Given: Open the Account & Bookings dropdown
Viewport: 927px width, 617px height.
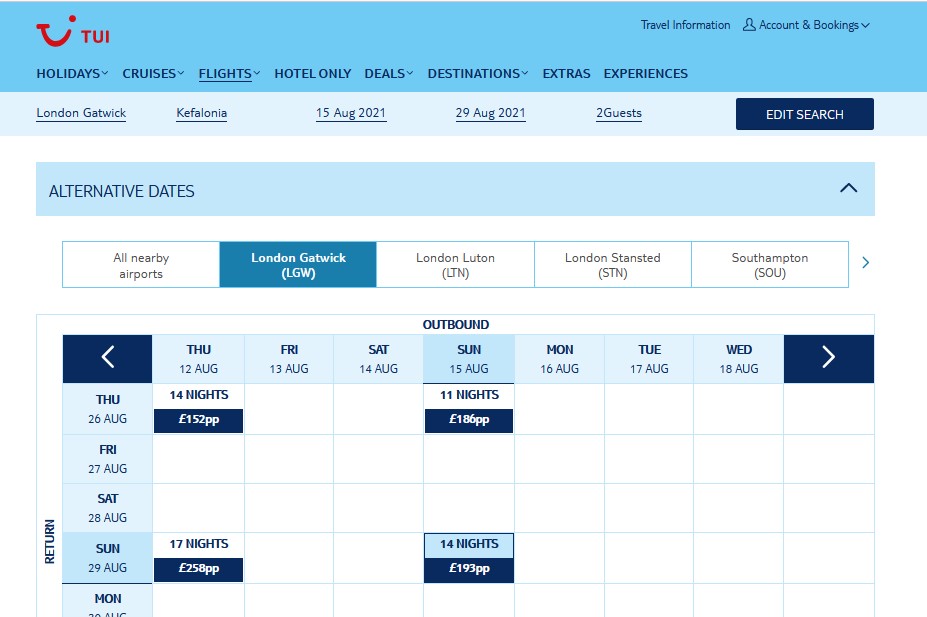Looking at the screenshot, I should [814, 25].
